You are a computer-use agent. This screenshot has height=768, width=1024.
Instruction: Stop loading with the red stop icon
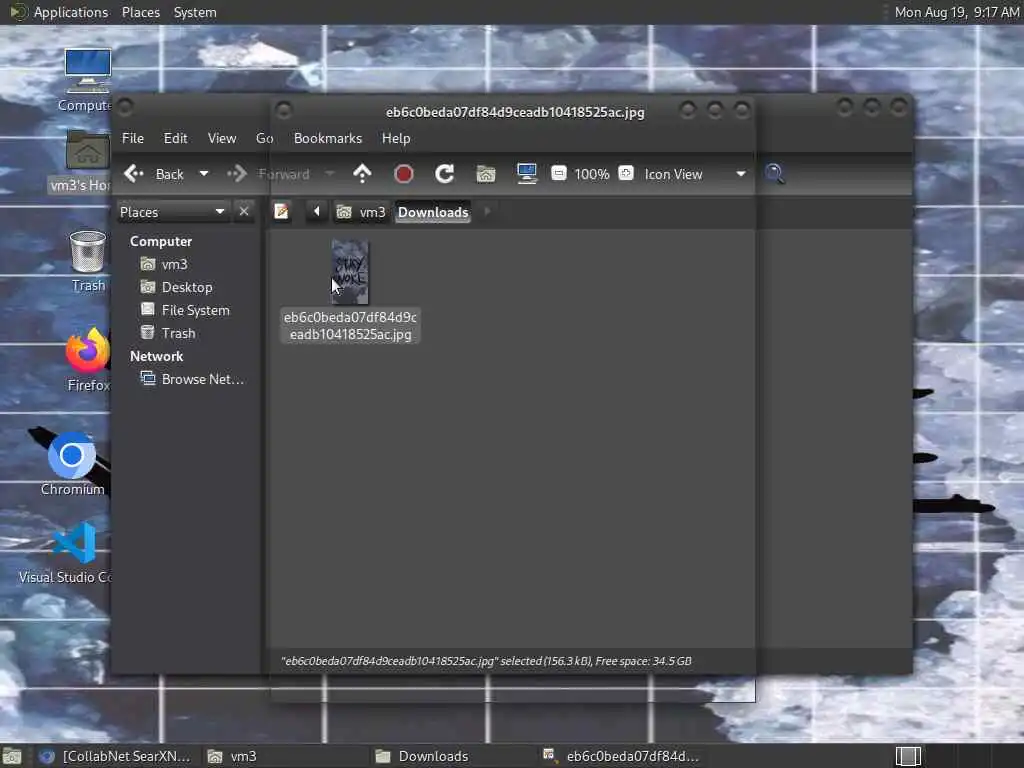(404, 174)
